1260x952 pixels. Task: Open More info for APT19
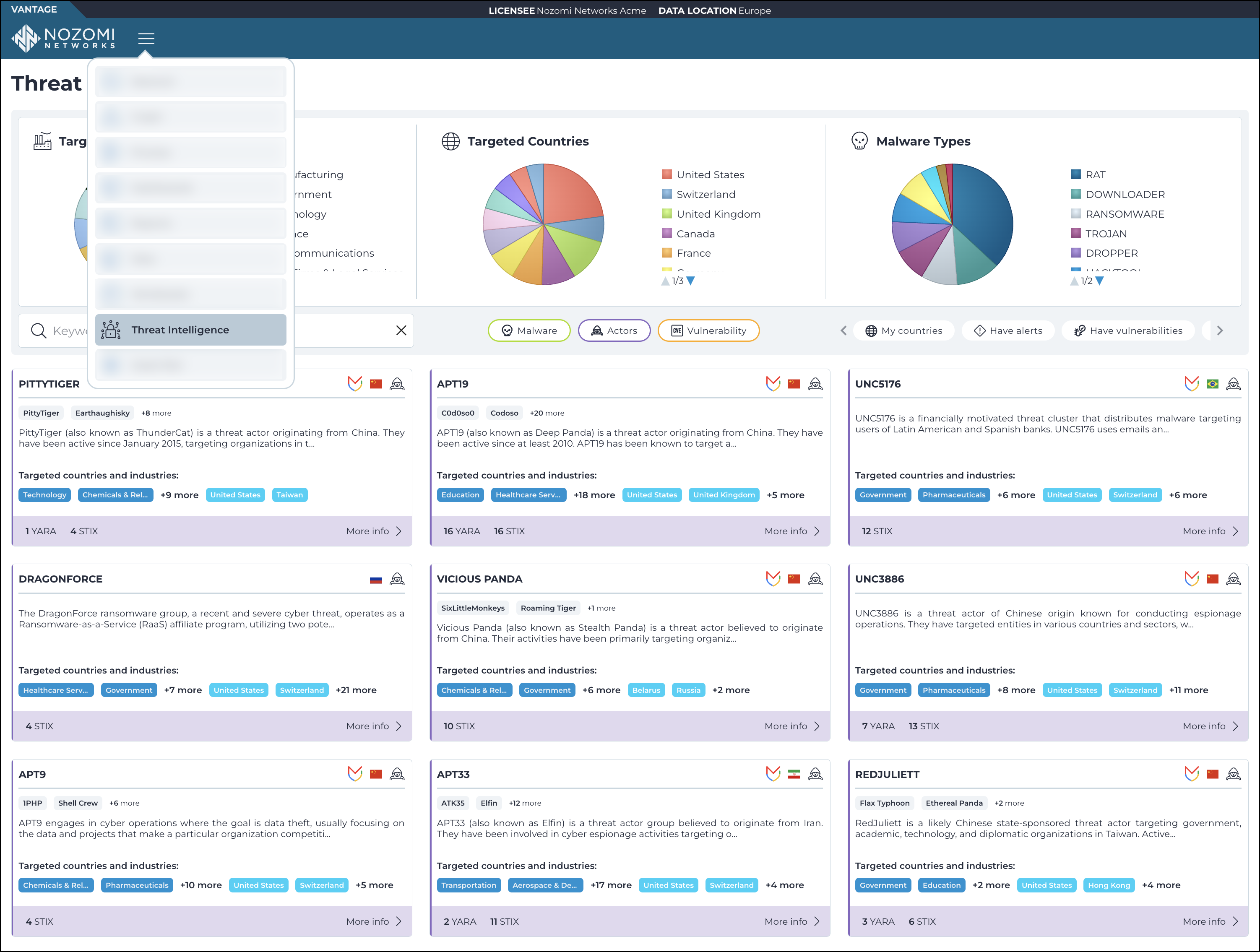(x=792, y=531)
